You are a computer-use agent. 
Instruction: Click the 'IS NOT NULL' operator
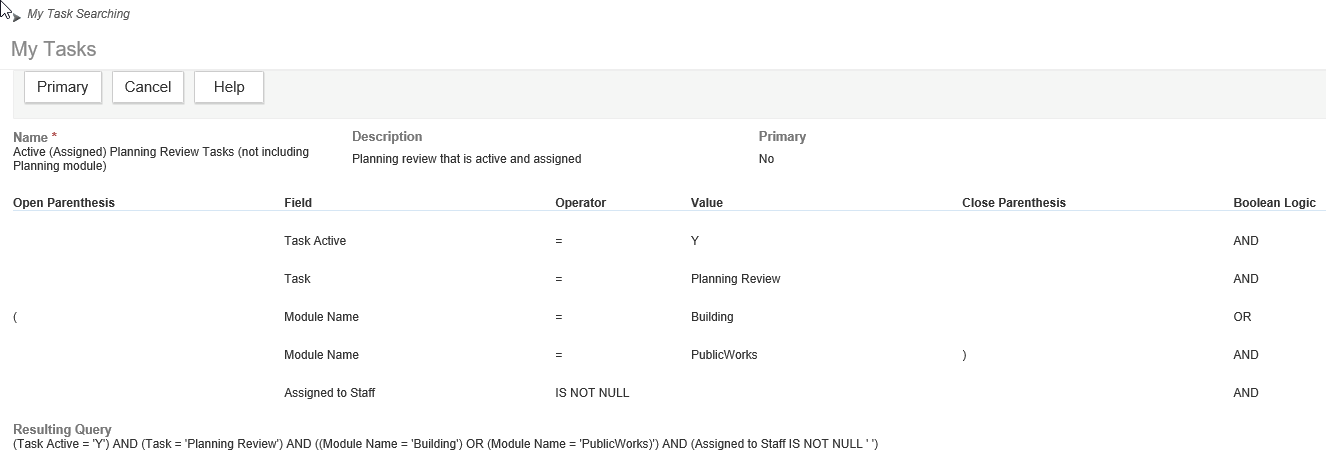coord(592,393)
